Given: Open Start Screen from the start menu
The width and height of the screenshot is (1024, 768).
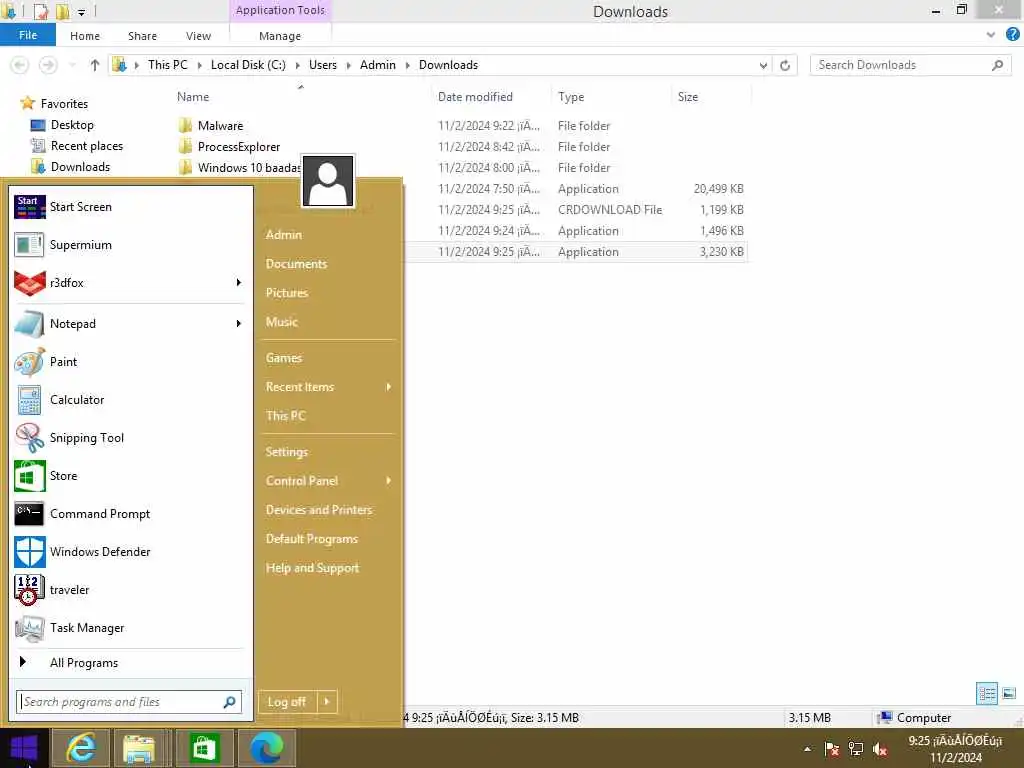Looking at the screenshot, I should point(131,207).
